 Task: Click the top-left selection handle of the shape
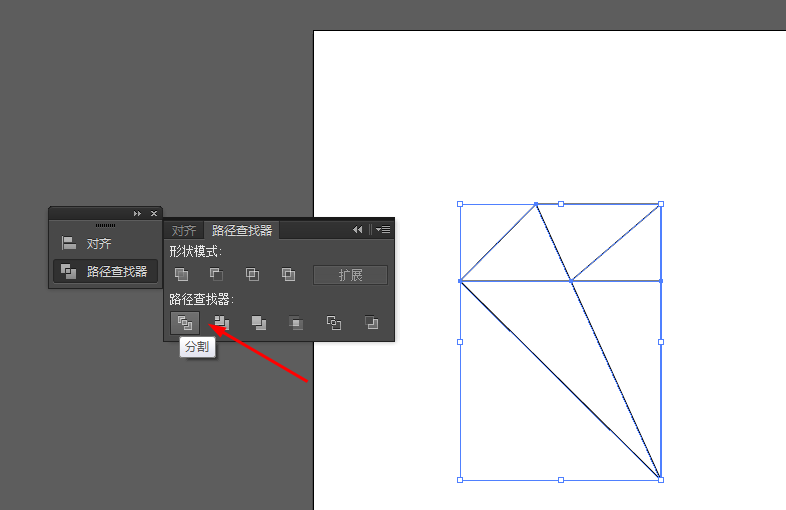click(x=460, y=204)
